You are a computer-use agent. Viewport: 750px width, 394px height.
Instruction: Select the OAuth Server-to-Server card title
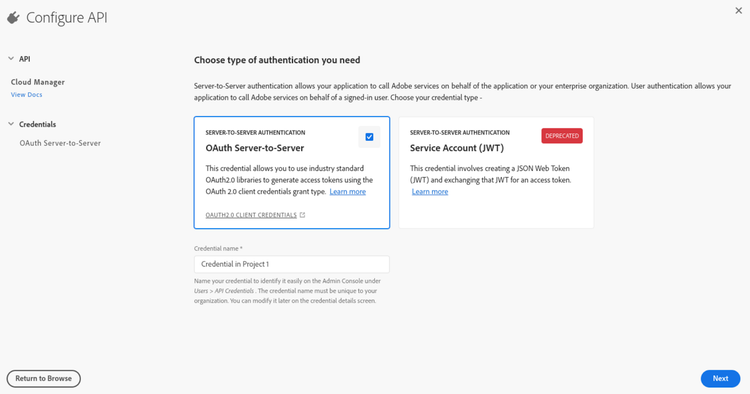[x=255, y=148]
